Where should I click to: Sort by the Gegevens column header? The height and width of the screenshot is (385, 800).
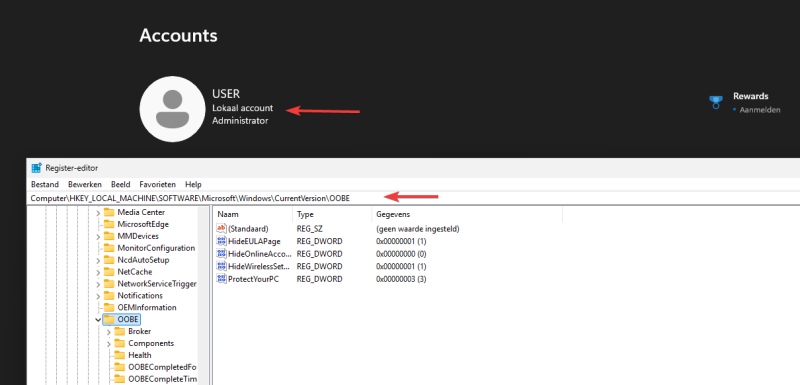[x=467, y=214]
